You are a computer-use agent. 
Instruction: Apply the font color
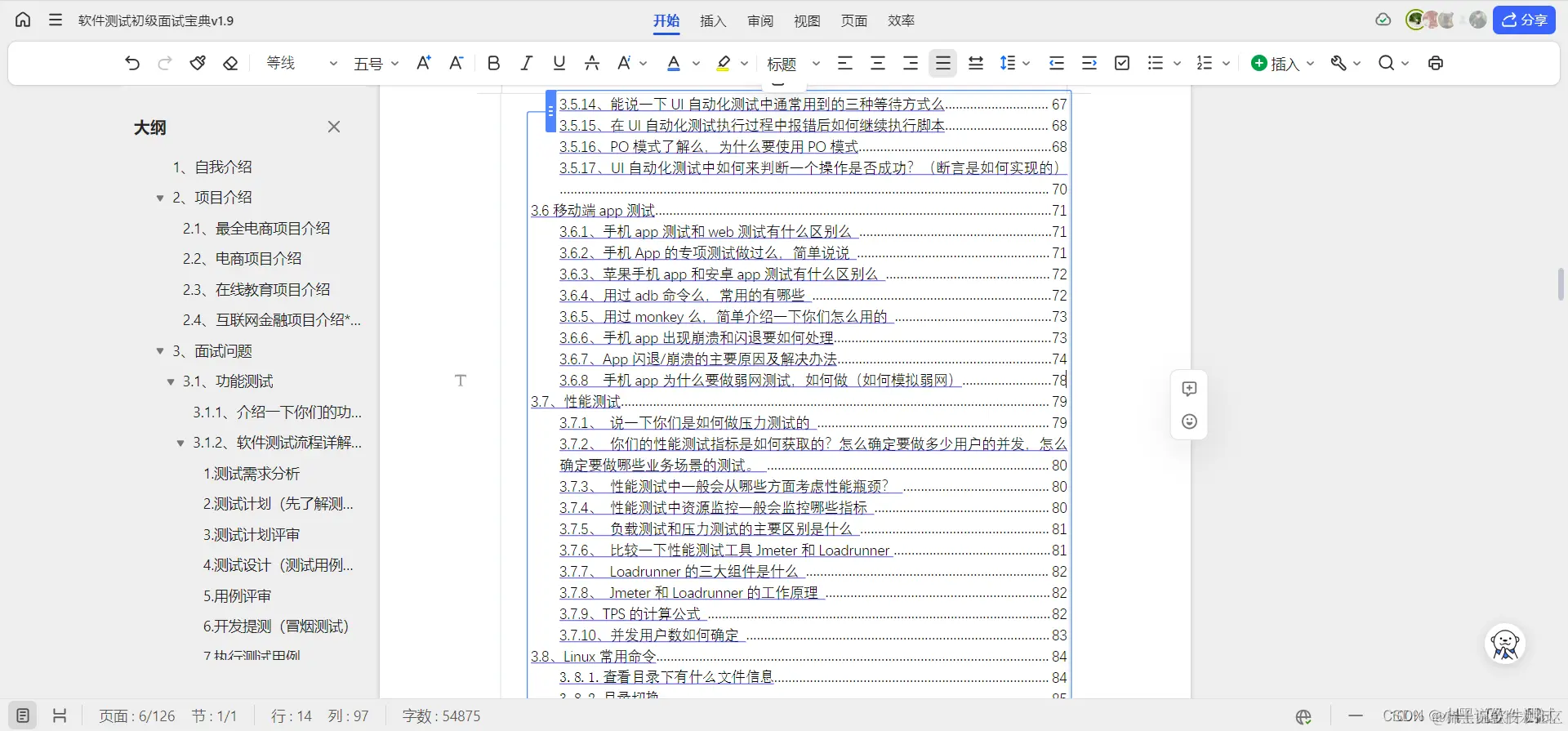click(x=674, y=63)
